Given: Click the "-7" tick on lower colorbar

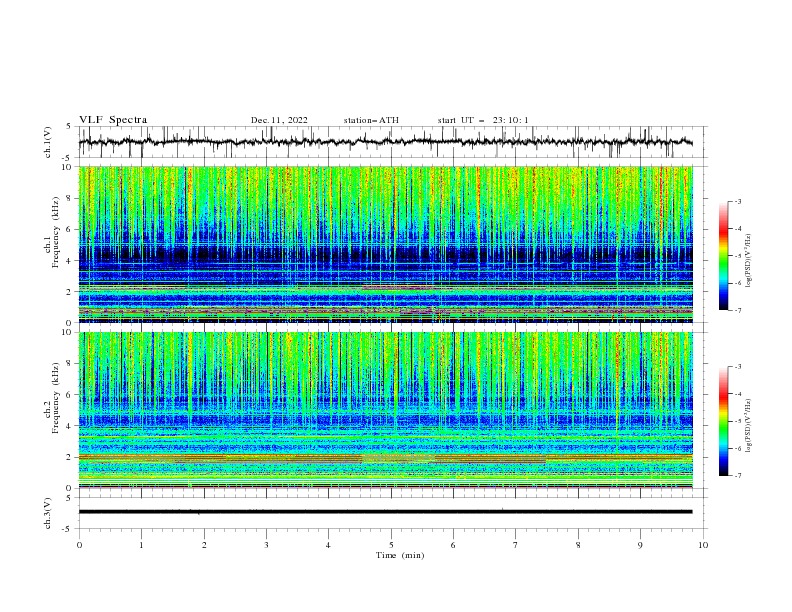Looking at the screenshot, I should coord(738,476).
